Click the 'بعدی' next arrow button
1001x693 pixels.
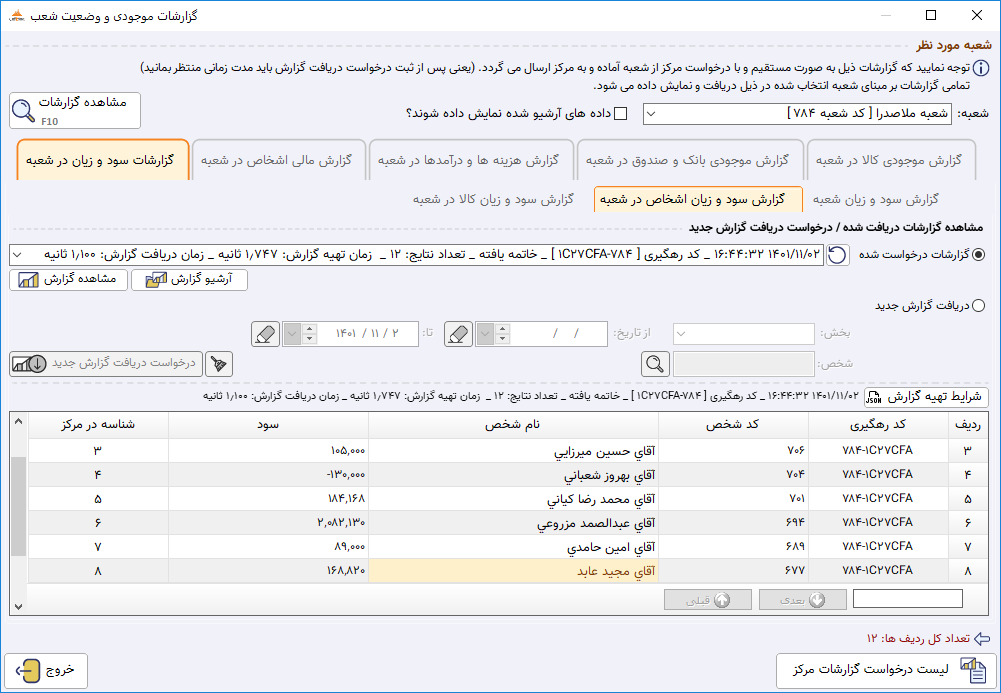pyautogui.click(x=802, y=600)
